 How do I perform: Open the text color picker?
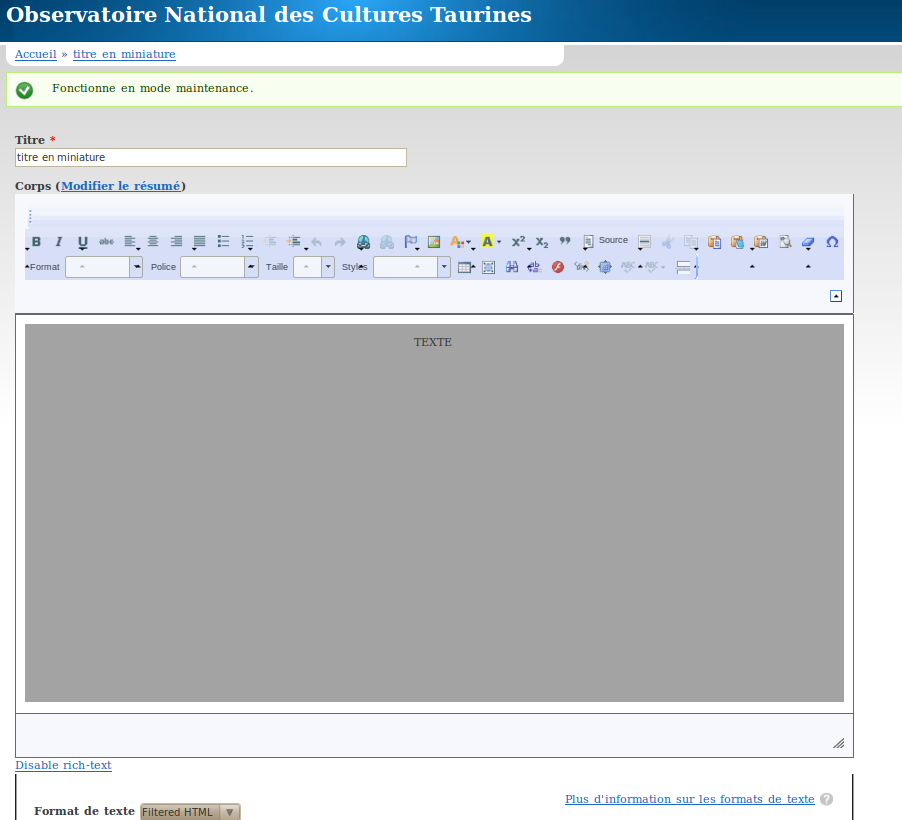coord(460,242)
